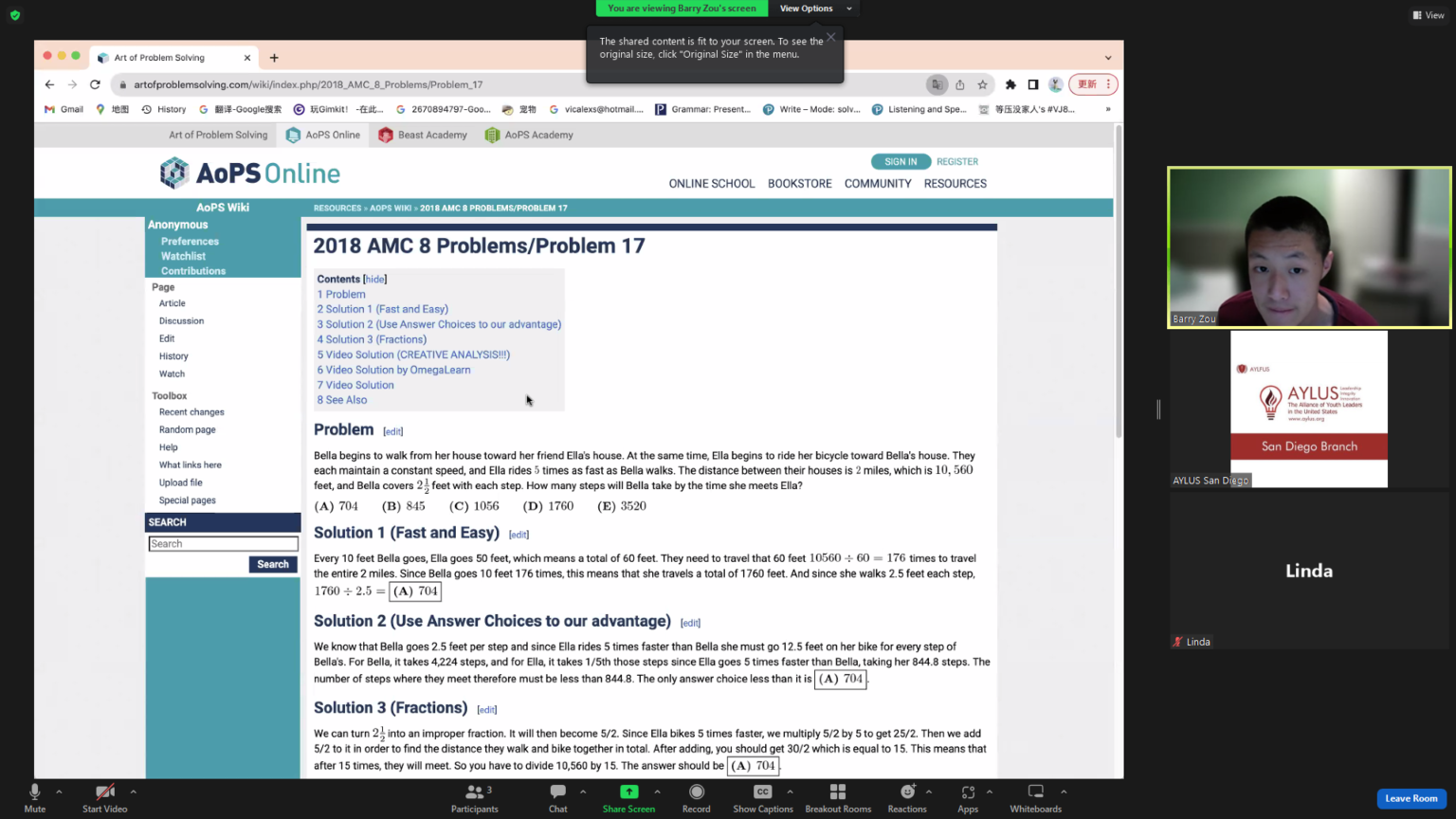Close the Art of Problem Solving tab

coord(247,58)
